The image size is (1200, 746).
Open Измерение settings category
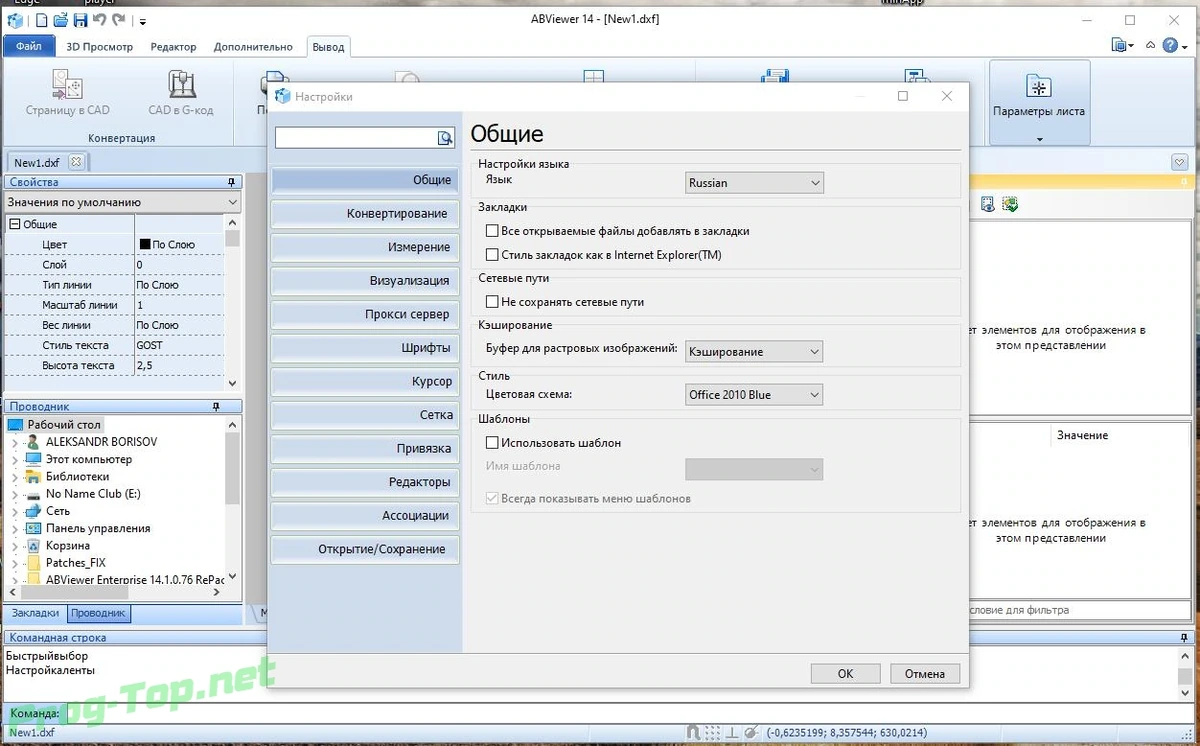(365, 247)
